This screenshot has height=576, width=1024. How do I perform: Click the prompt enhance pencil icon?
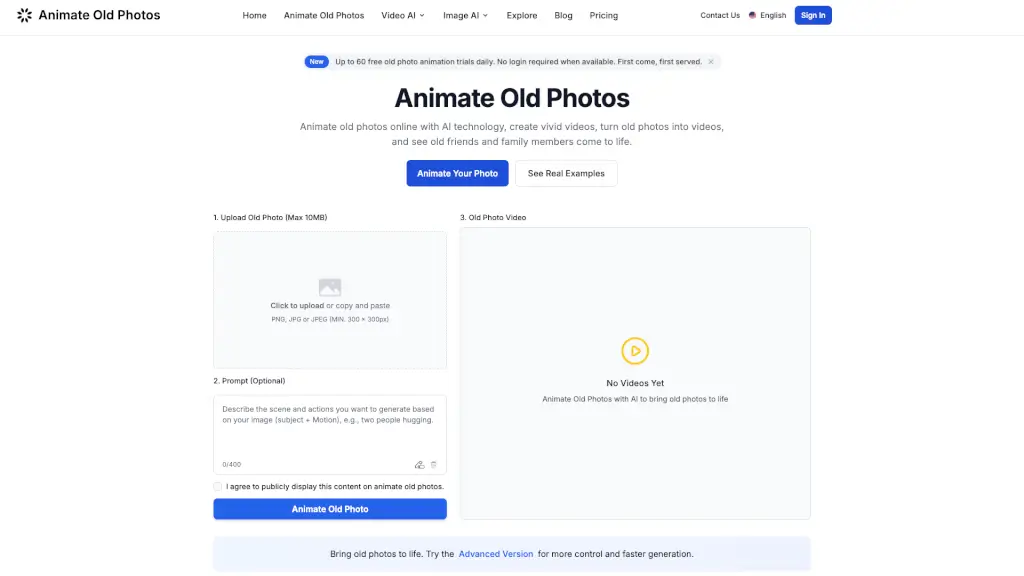[420, 464]
